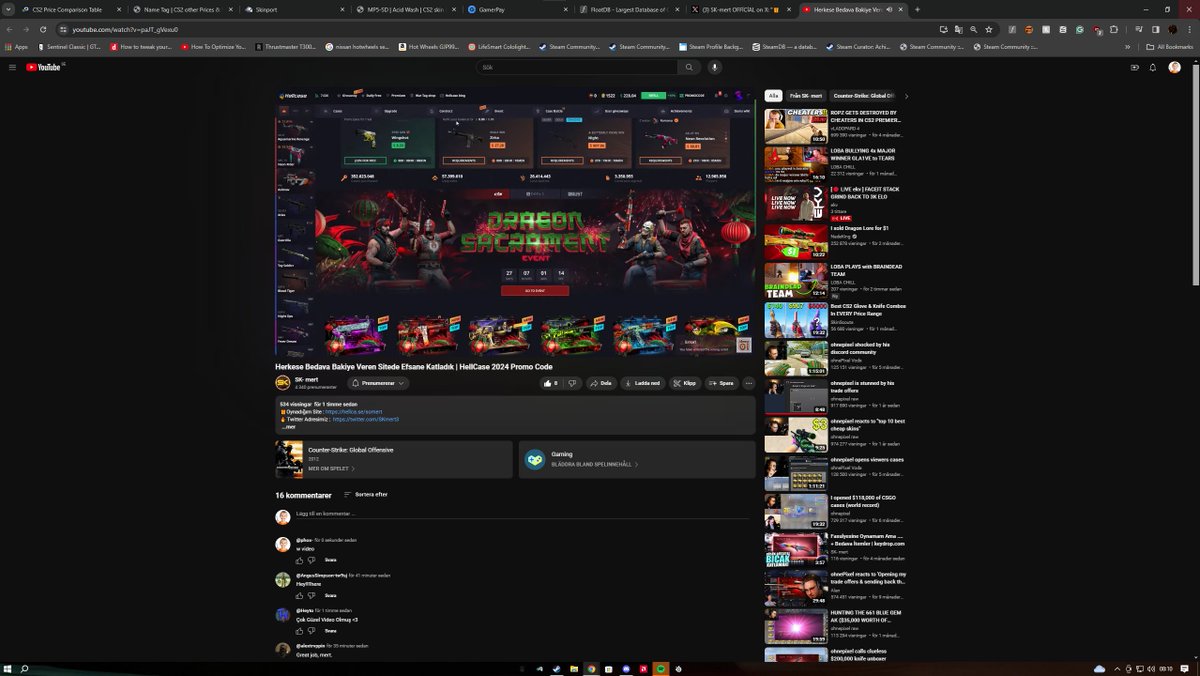Image resolution: width=1200 pixels, height=676 pixels.
Task: Open 'I sold Dragon Lore for $1' thumbnail
Action: (796, 242)
